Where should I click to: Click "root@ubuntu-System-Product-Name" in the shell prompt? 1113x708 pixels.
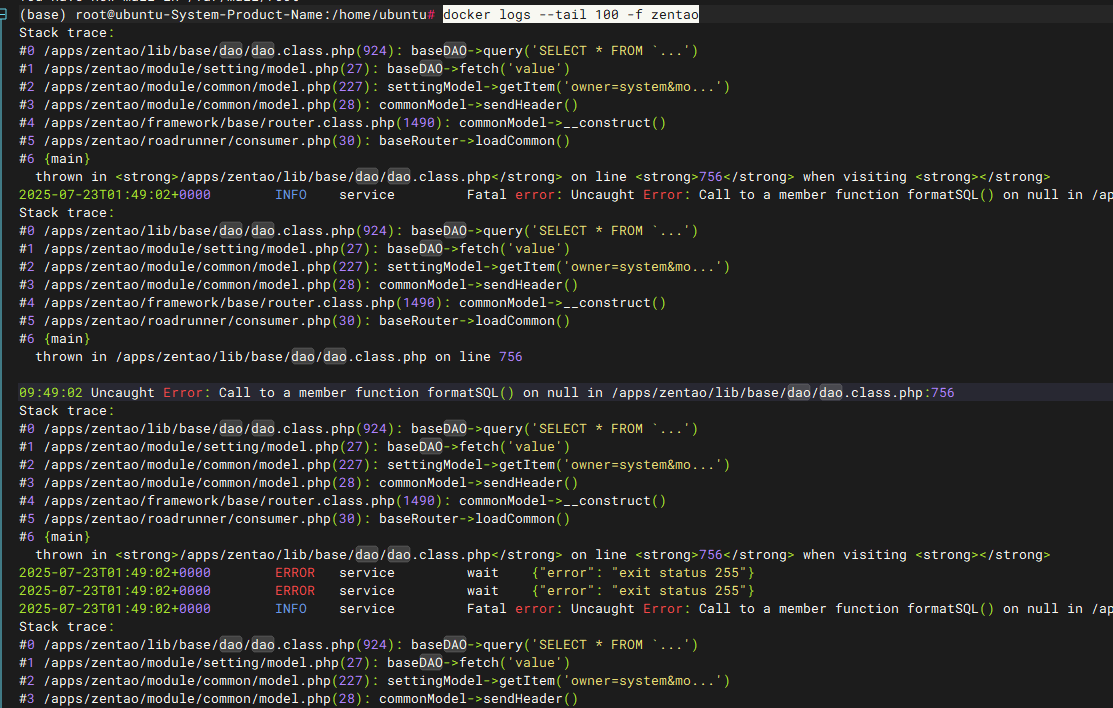coord(199,14)
